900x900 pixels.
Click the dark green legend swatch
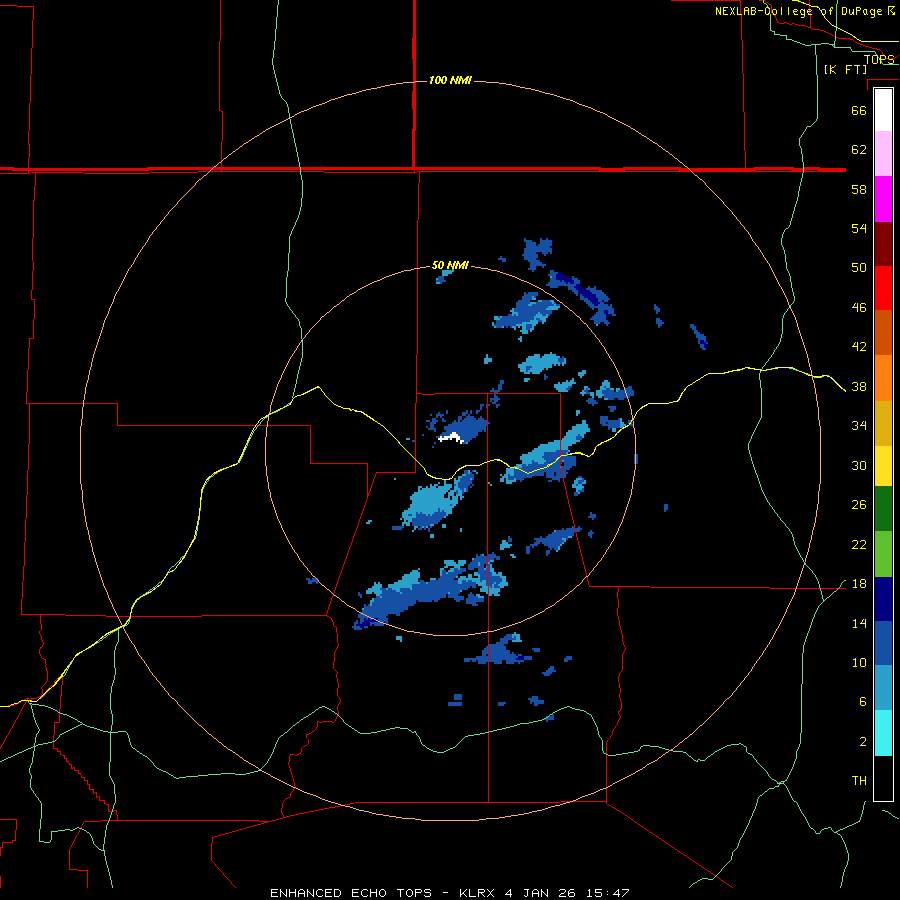coord(883,509)
